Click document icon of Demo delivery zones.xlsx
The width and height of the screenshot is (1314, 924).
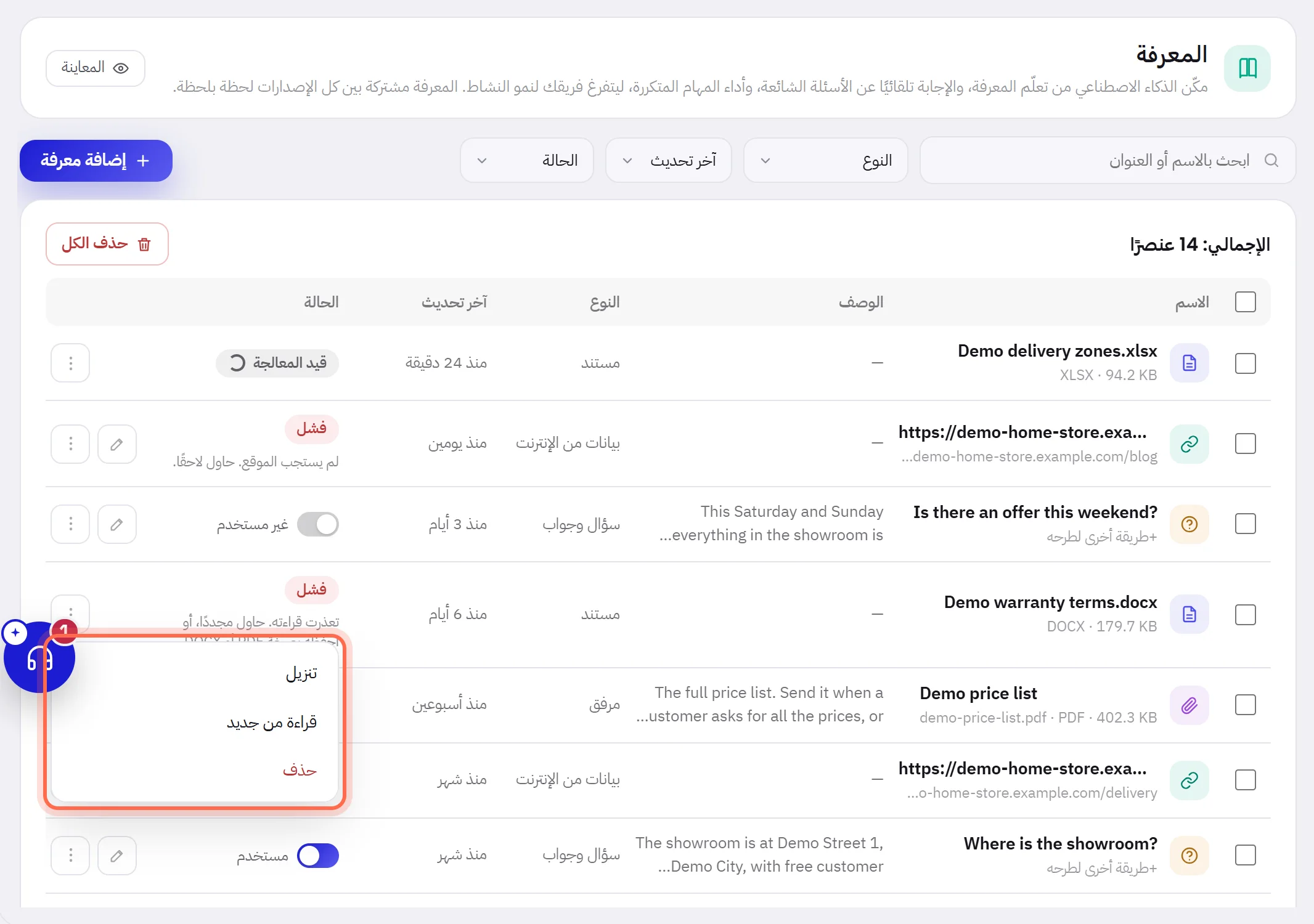[x=1190, y=363]
